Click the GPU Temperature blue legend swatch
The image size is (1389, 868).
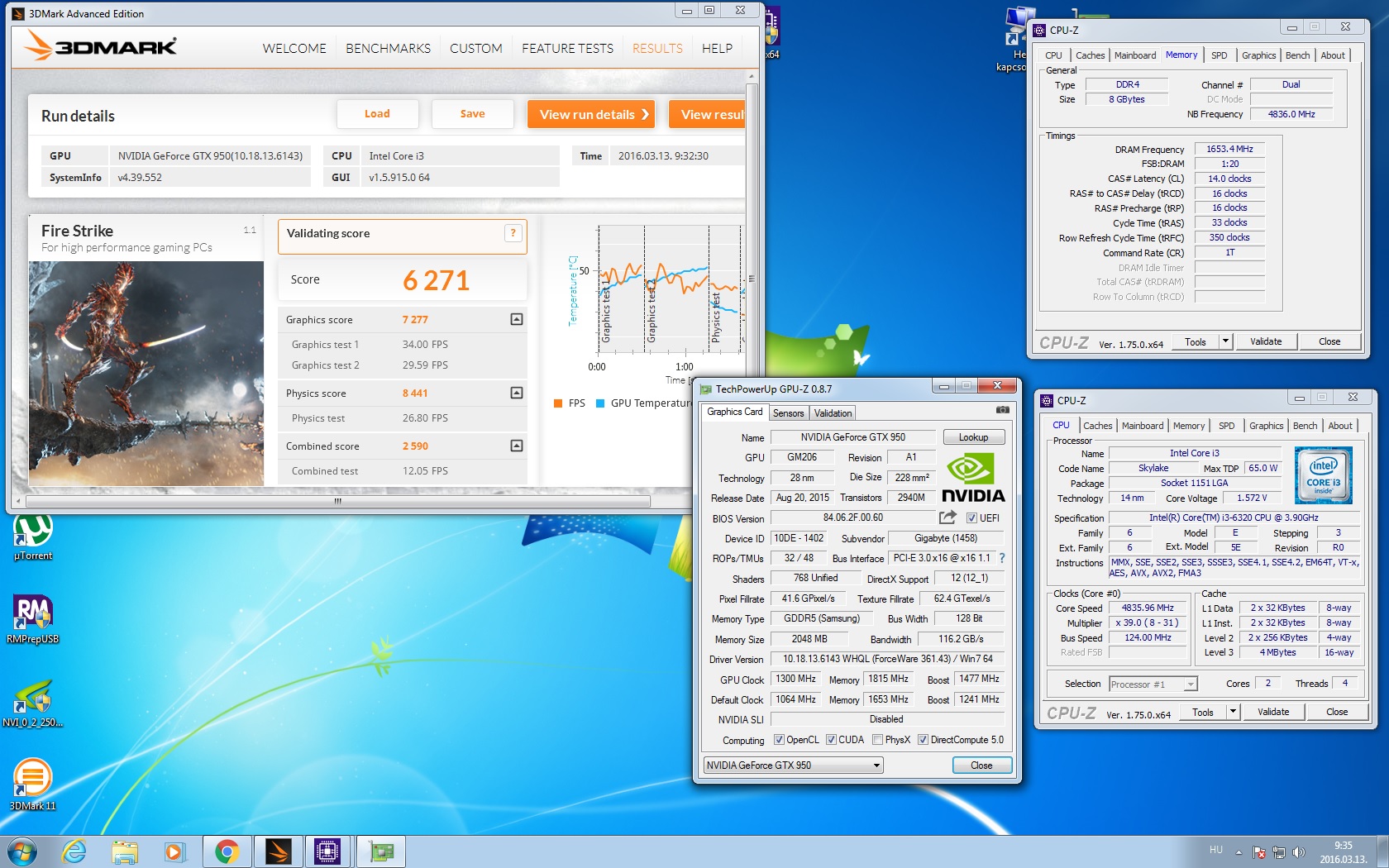point(600,403)
